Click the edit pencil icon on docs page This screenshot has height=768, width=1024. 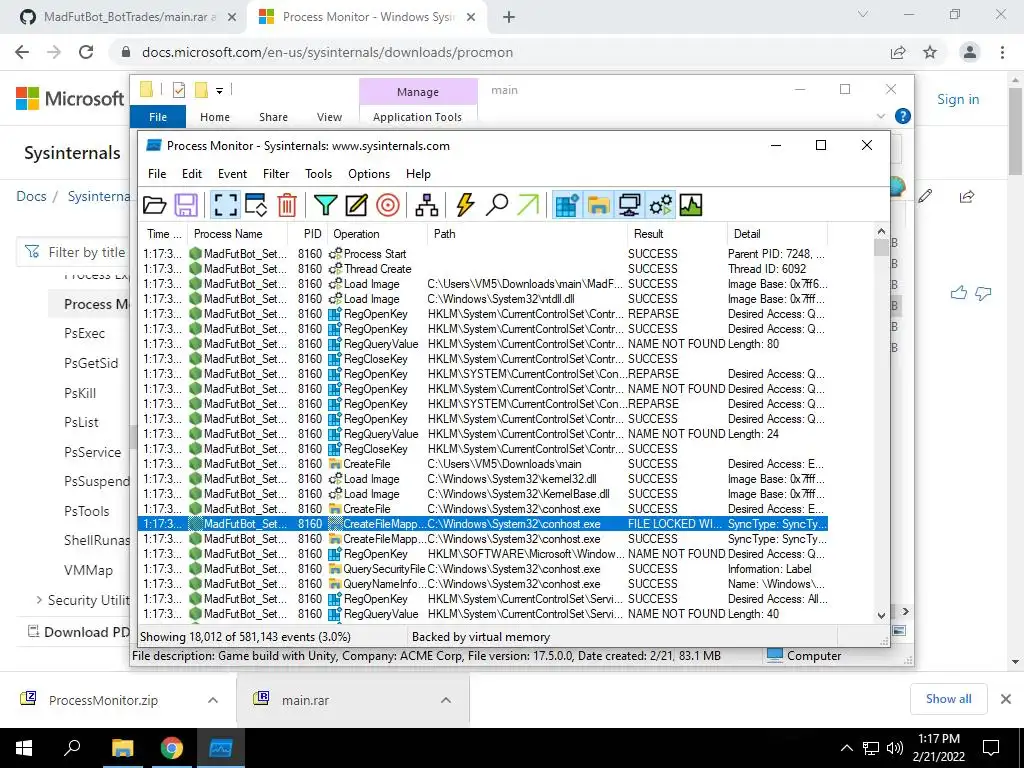(925, 196)
